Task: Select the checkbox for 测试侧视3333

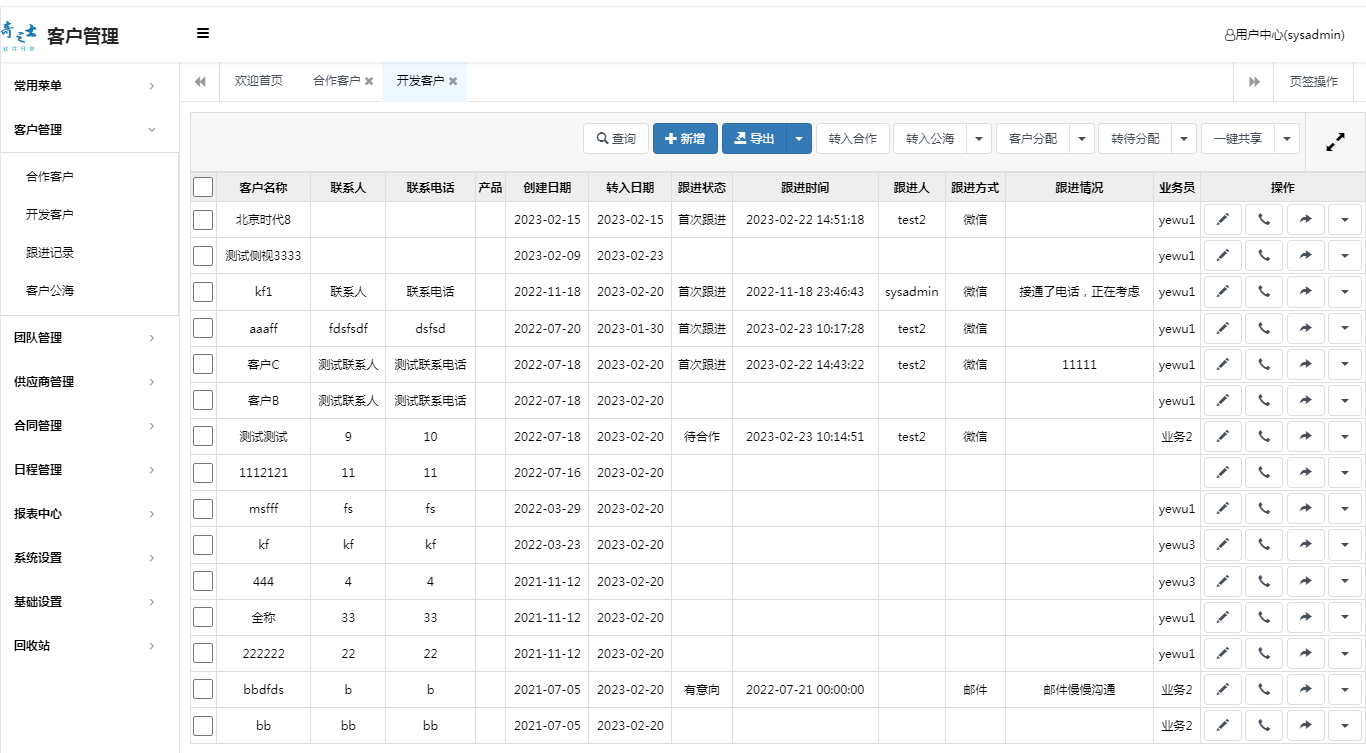Action: [x=203, y=255]
